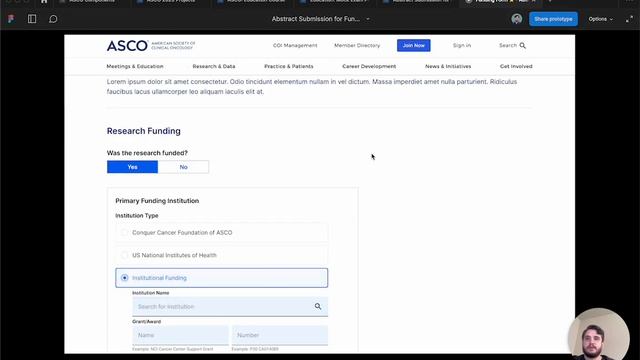Click the Research Funding heading
This screenshot has width=640, height=360.
(144, 131)
